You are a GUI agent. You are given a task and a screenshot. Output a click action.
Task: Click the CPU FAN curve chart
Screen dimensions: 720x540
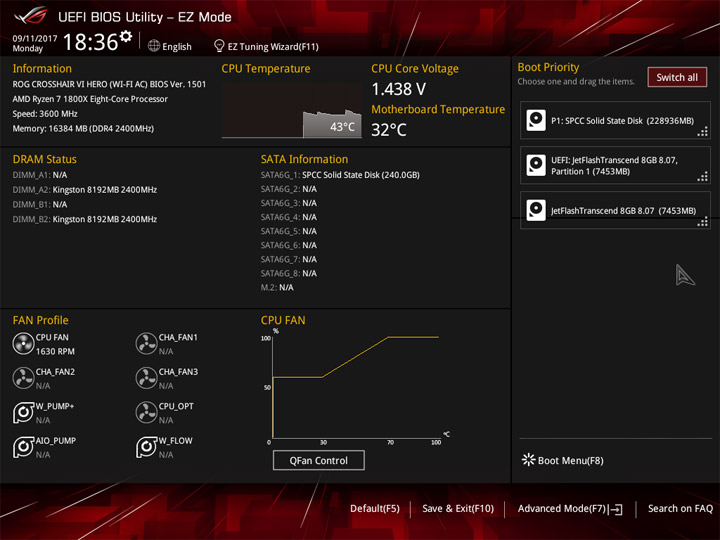356,388
